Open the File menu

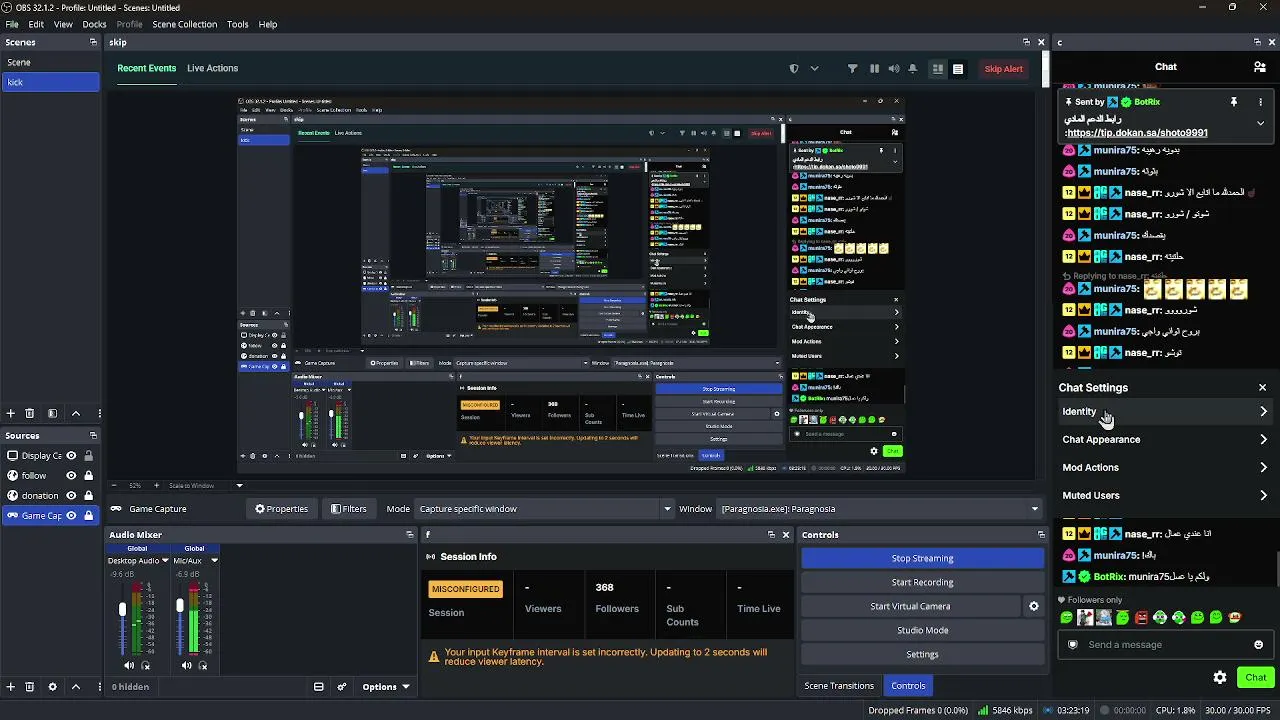point(12,24)
